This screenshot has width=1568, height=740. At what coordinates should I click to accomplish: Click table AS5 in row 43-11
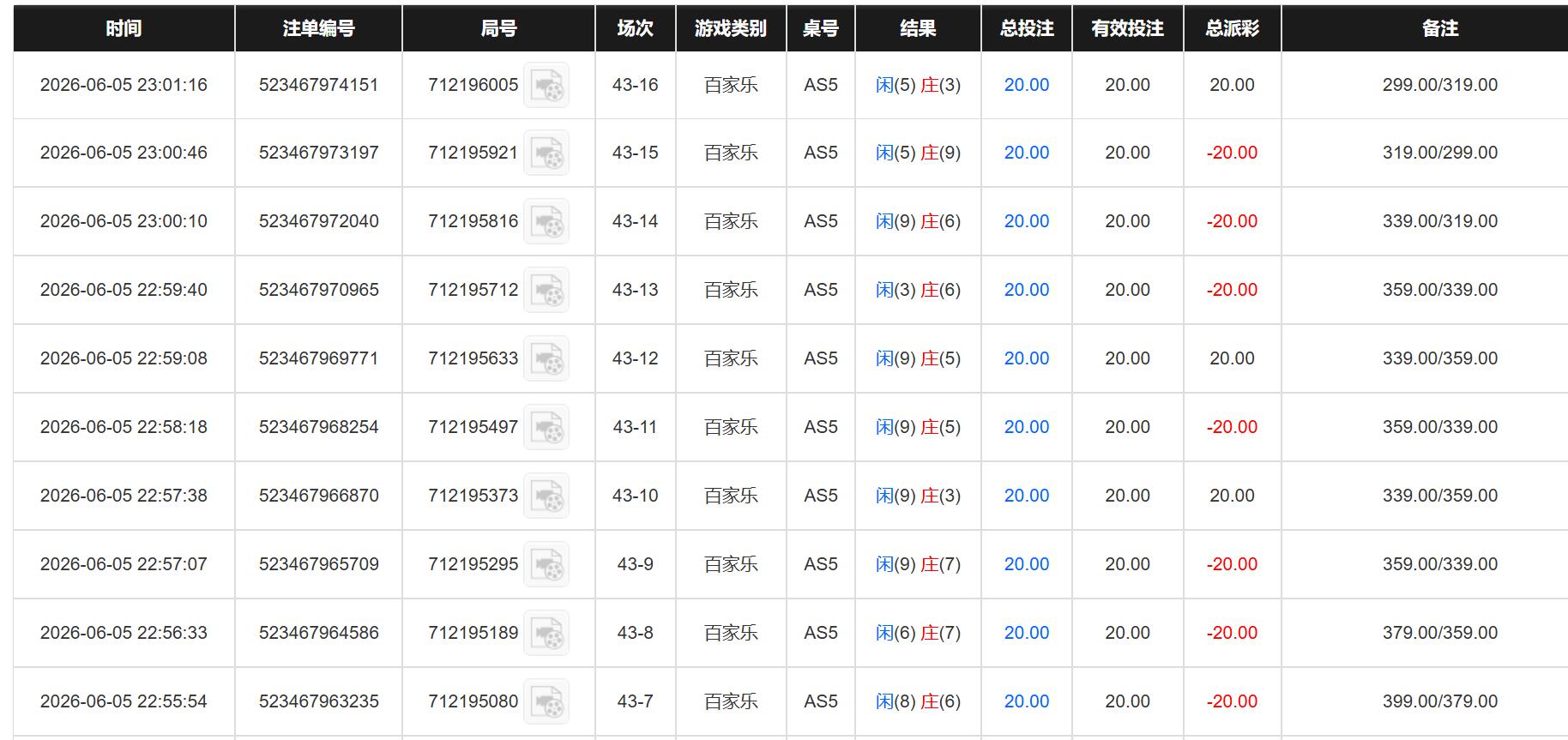pos(821,427)
